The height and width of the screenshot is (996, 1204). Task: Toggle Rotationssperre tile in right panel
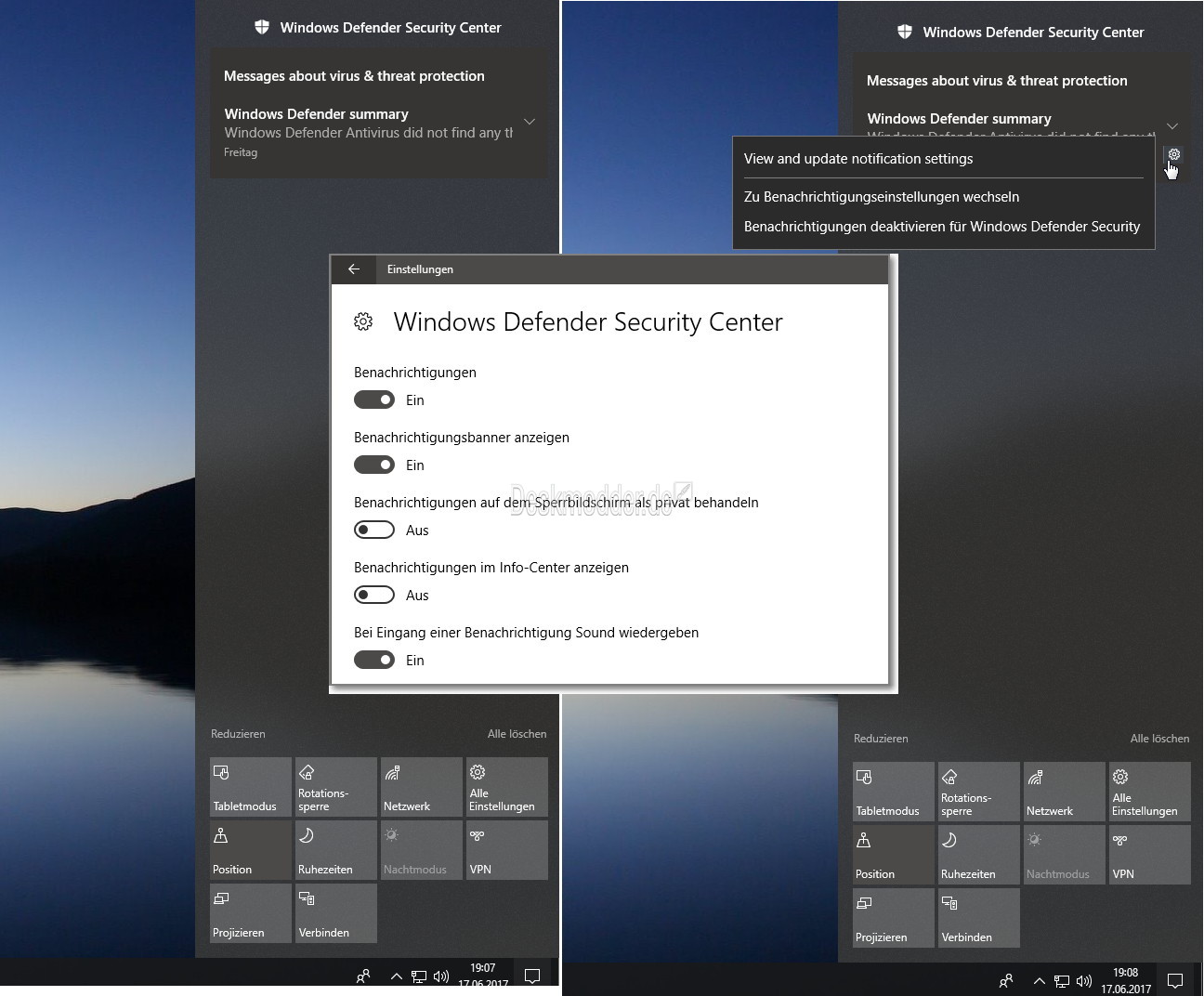click(979, 792)
